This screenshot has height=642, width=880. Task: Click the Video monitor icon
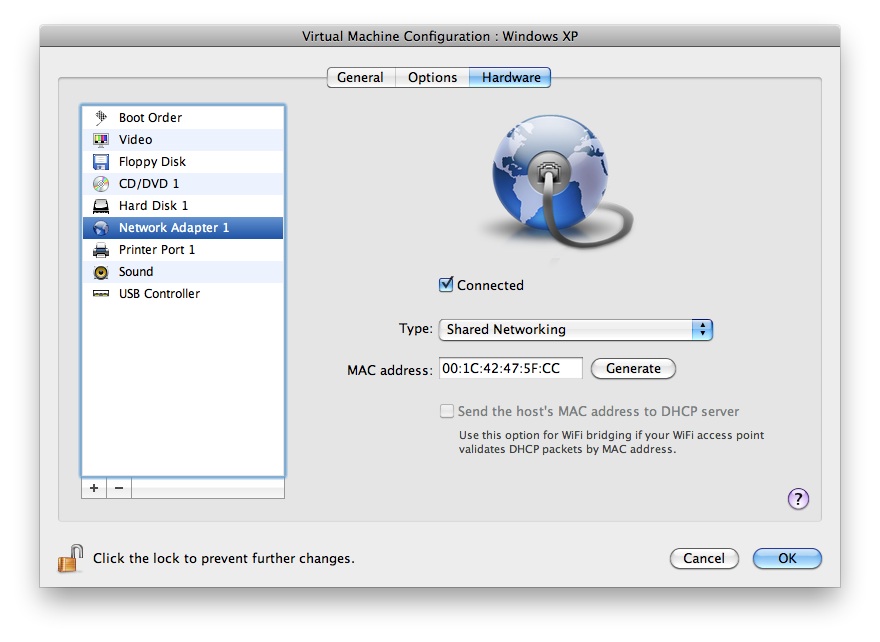pos(101,139)
